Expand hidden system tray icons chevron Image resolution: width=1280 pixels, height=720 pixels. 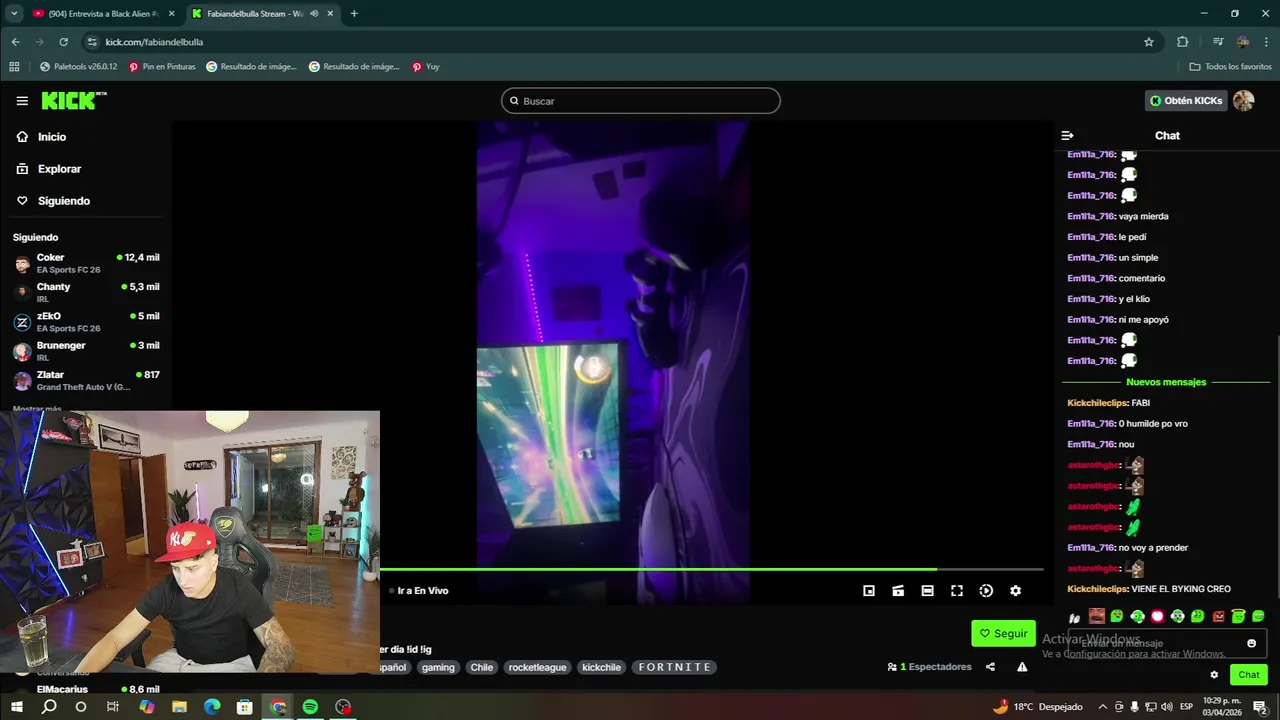(1103, 706)
